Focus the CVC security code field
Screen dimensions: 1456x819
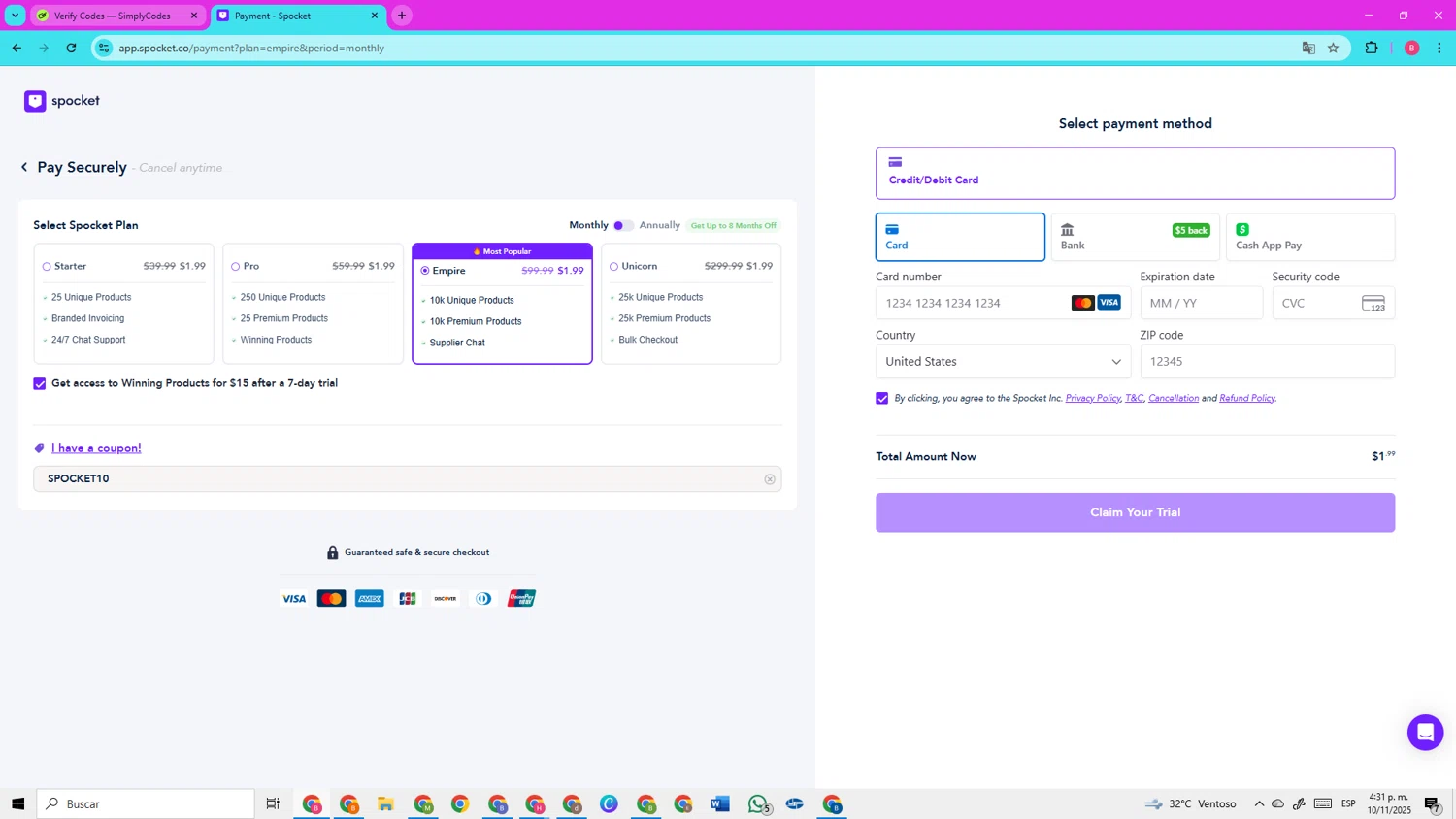coord(1333,304)
